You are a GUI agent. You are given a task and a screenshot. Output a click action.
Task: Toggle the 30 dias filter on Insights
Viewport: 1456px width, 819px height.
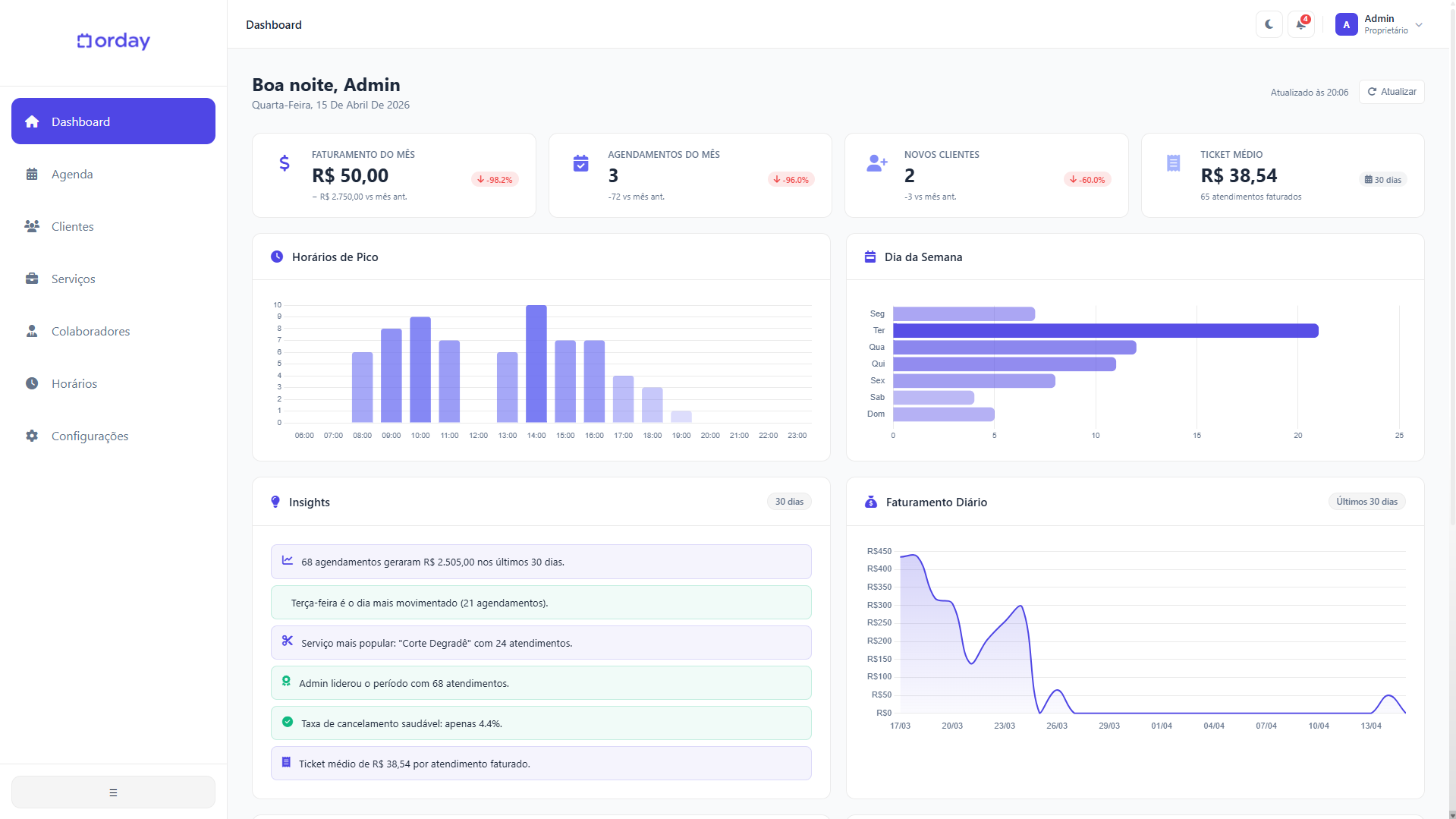(789, 501)
